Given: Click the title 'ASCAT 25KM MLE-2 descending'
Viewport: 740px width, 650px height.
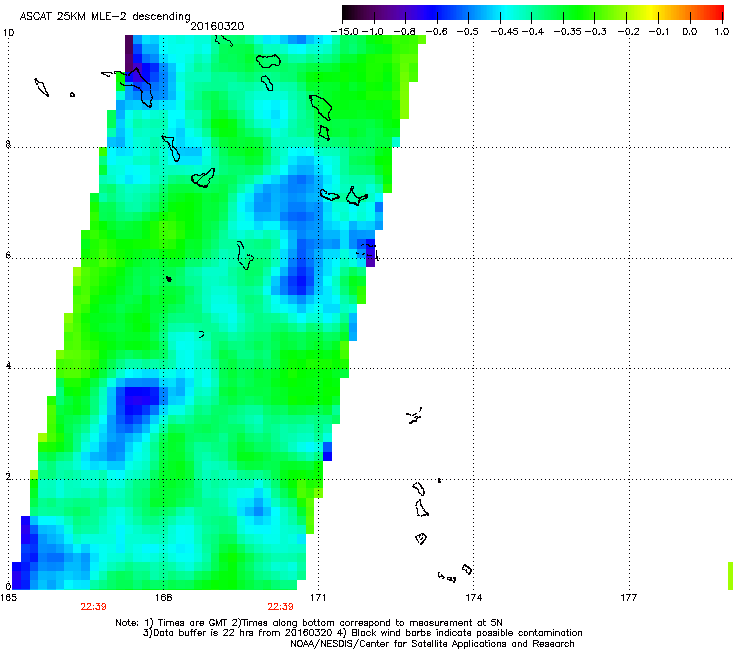Looking at the screenshot, I should pos(105,16).
